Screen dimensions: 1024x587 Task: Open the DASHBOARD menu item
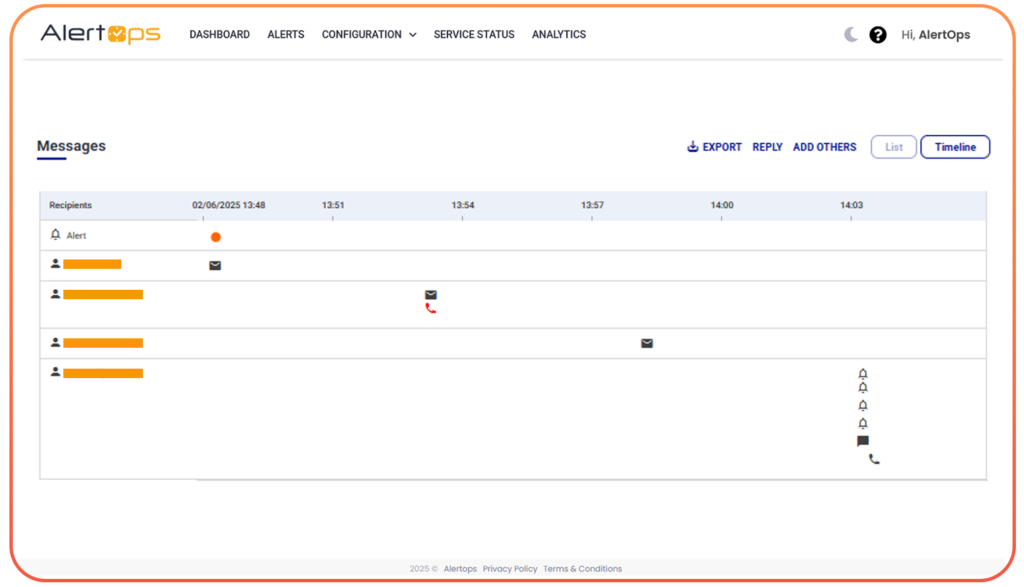[x=219, y=34]
